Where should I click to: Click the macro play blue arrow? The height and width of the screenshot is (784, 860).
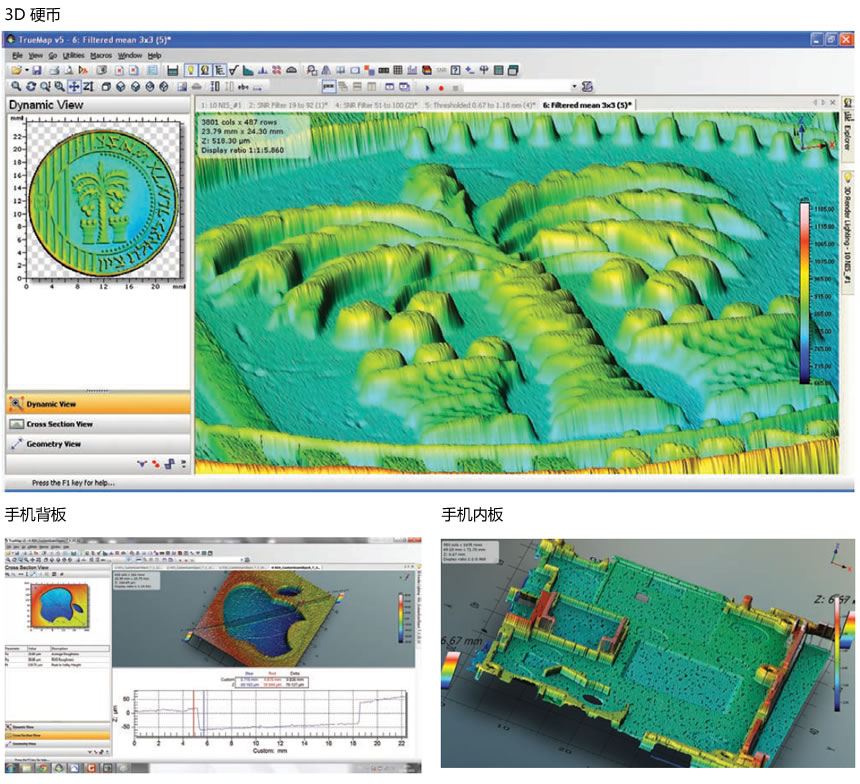pyautogui.click(x=427, y=87)
